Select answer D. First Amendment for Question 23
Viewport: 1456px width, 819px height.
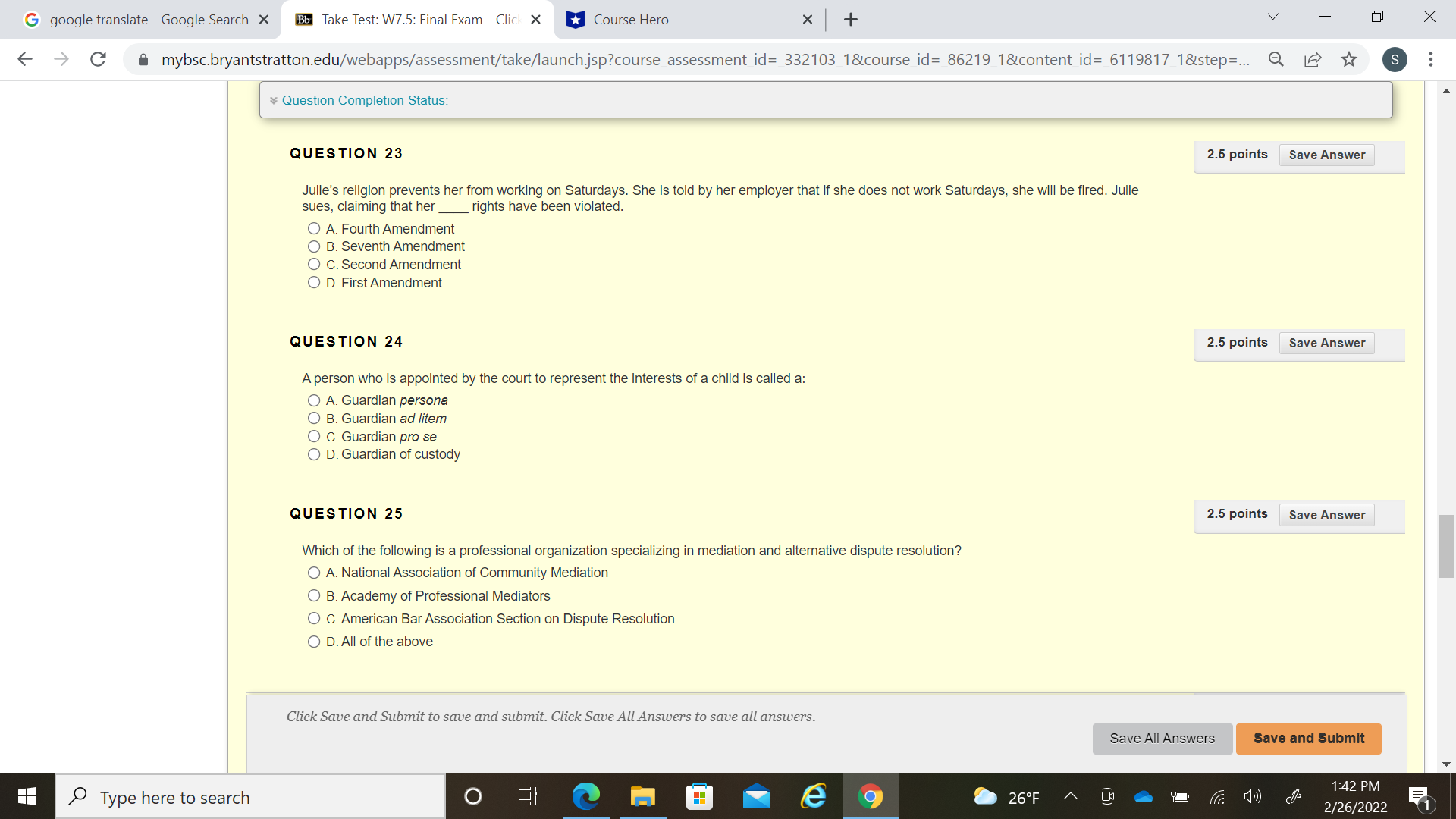(313, 282)
